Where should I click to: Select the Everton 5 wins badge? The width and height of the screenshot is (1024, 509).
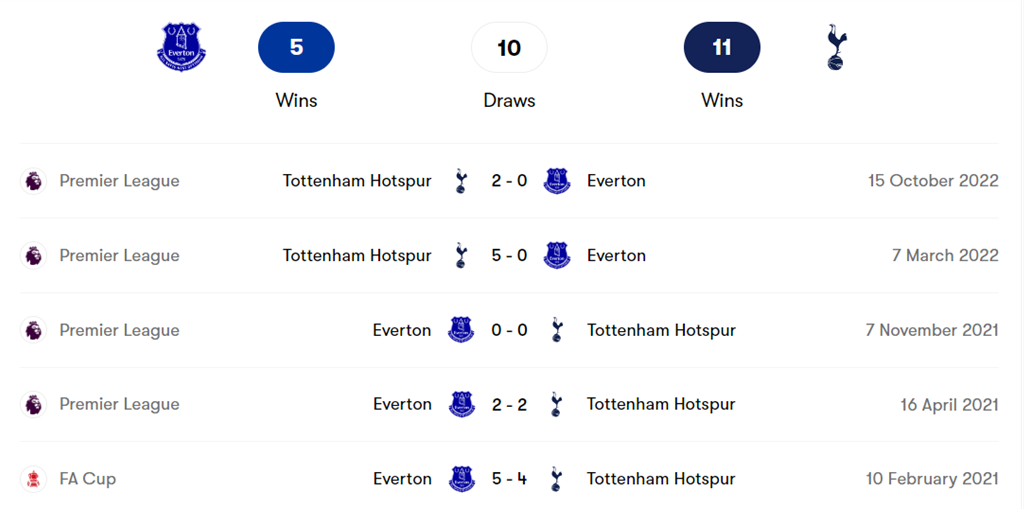(x=296, y=47)
